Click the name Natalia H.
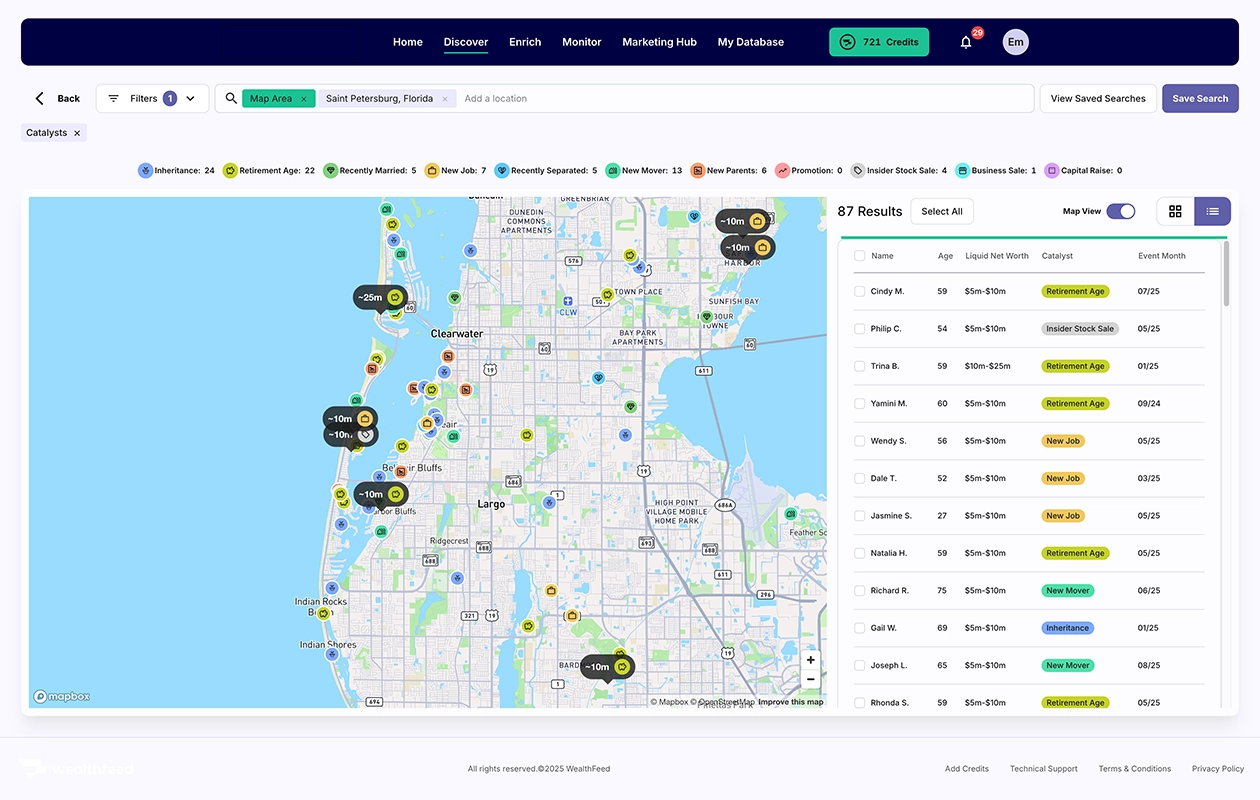The height and width of the screenshot is (800, 1260). click(889, 553)
